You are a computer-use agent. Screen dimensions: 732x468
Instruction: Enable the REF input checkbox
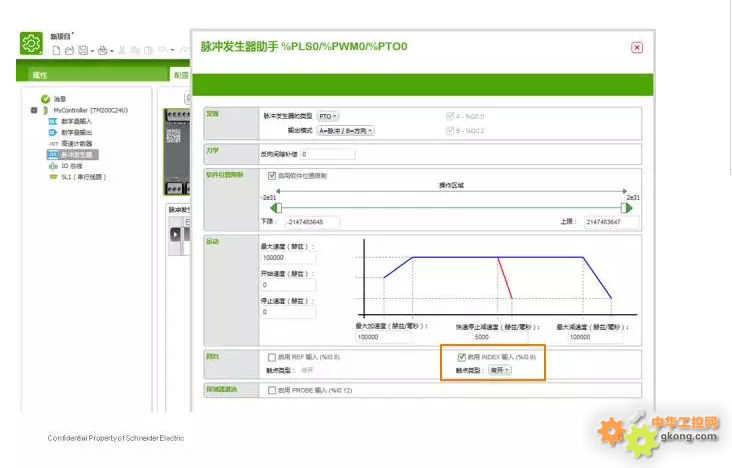[x=271, y=357]
